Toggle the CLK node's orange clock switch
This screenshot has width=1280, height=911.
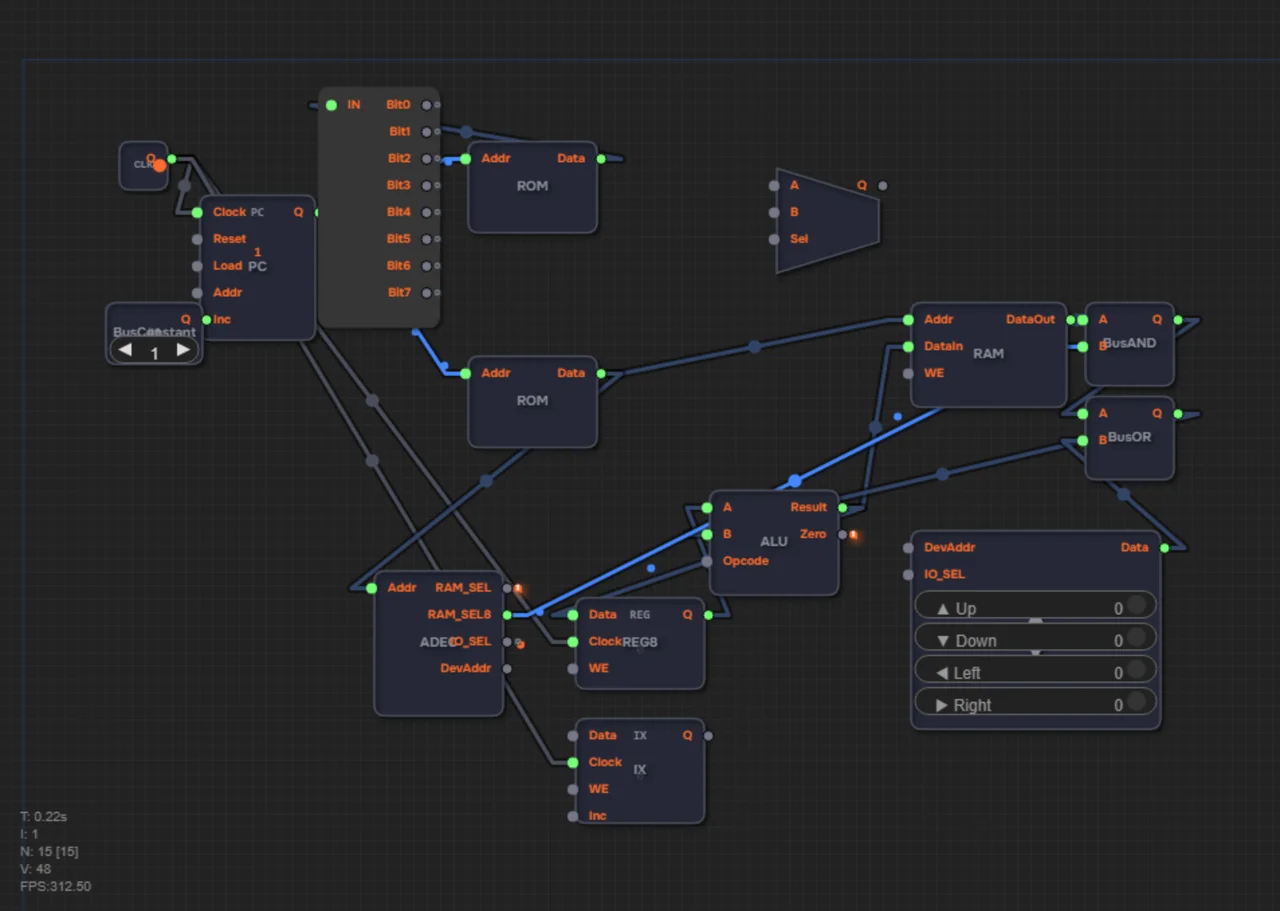pos(159,165)
